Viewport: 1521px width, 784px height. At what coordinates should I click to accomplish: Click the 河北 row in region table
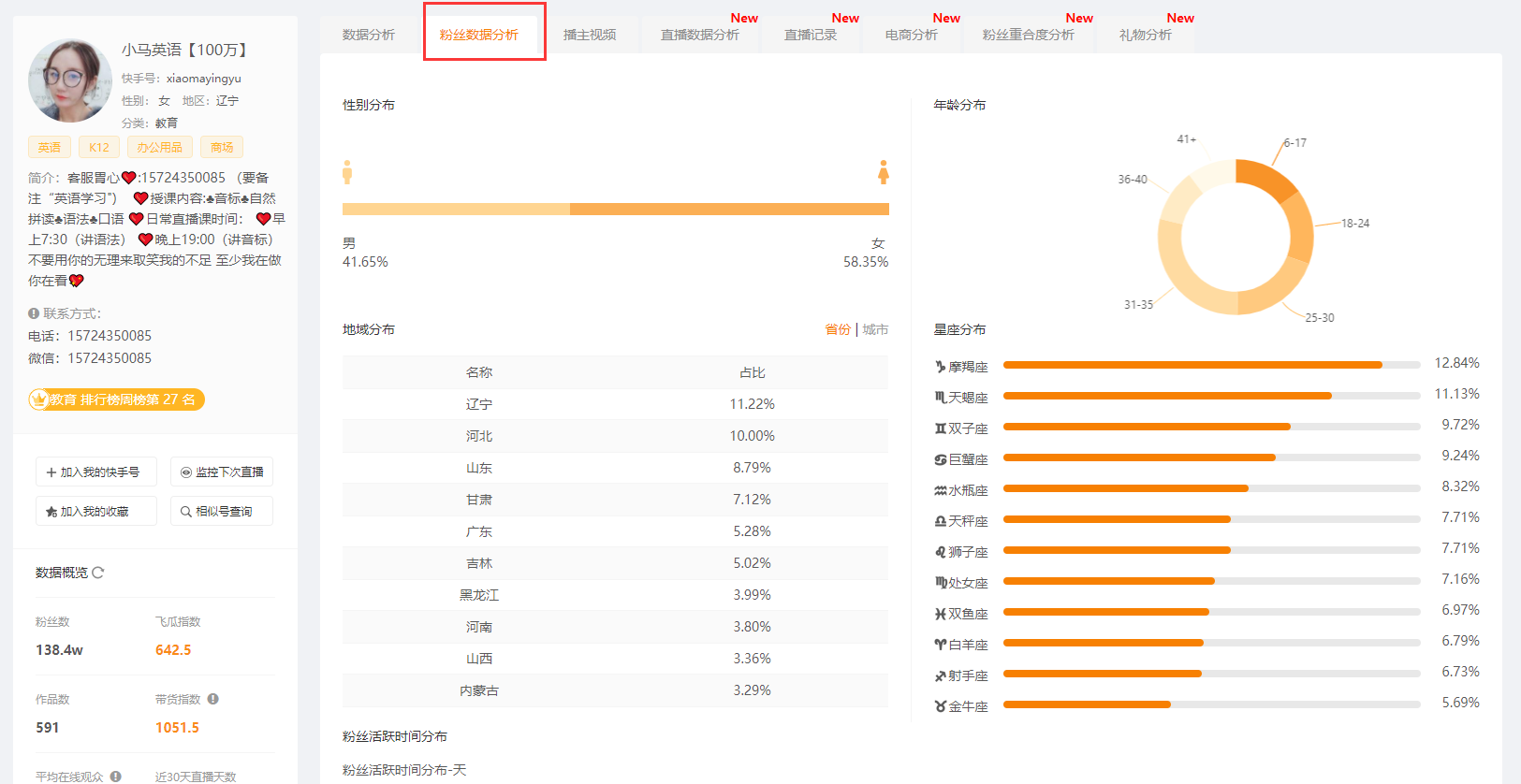tap(615, 436)
